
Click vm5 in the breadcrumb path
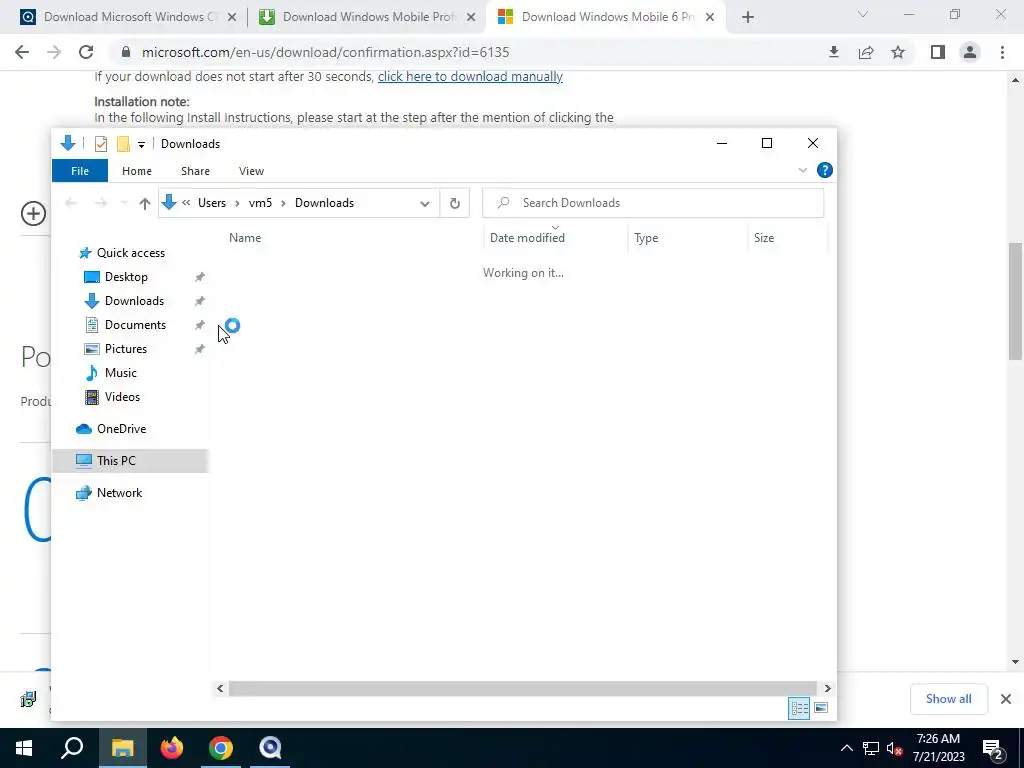point(260,203)
